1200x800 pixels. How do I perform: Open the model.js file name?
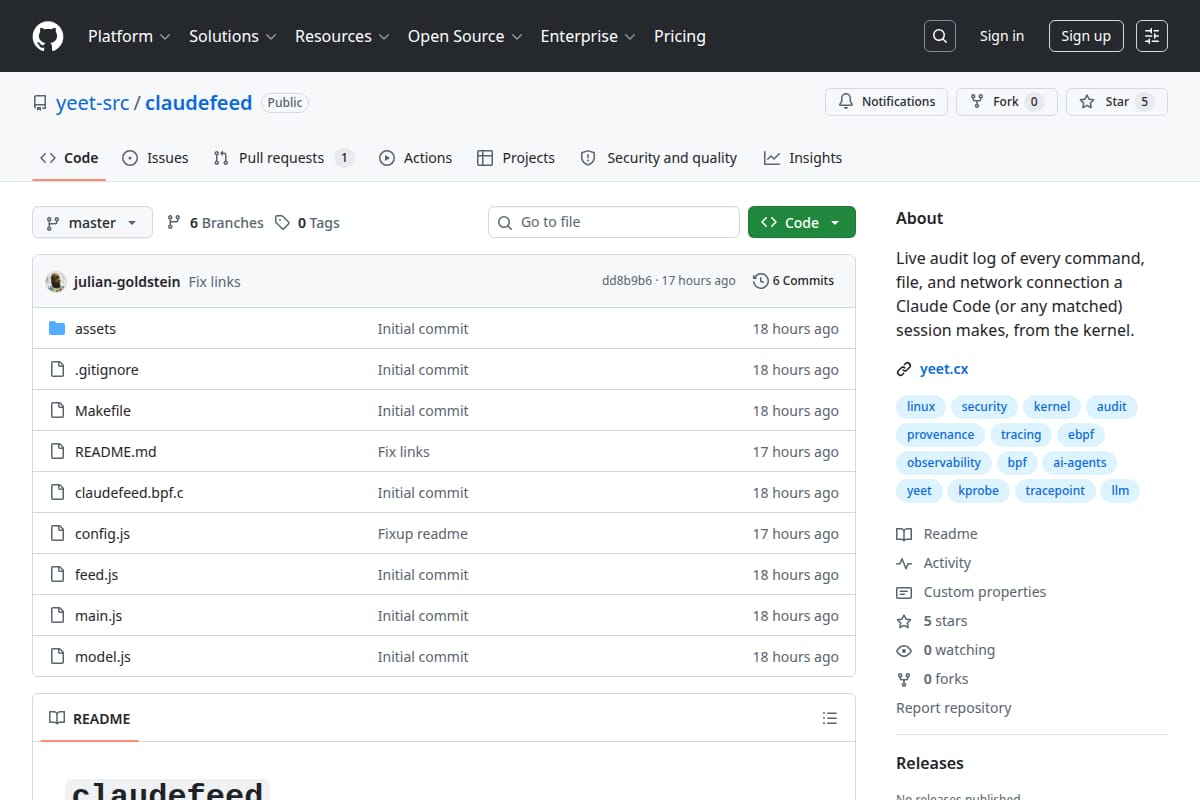[103, 657]
